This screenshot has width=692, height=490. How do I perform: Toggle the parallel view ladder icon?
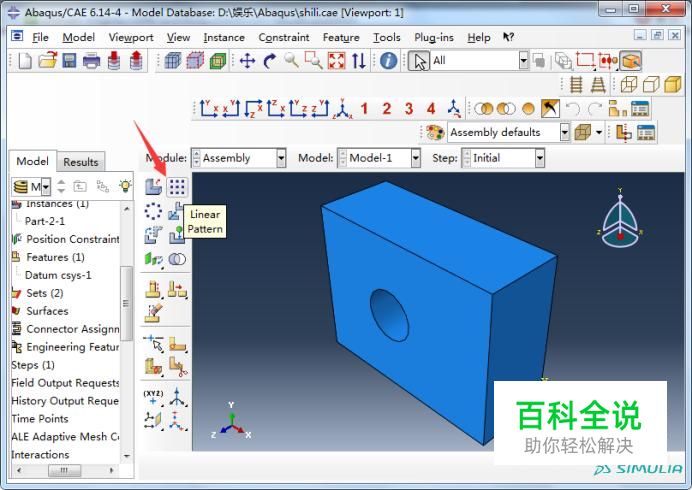pyautogui.click(x=575, y=84)
